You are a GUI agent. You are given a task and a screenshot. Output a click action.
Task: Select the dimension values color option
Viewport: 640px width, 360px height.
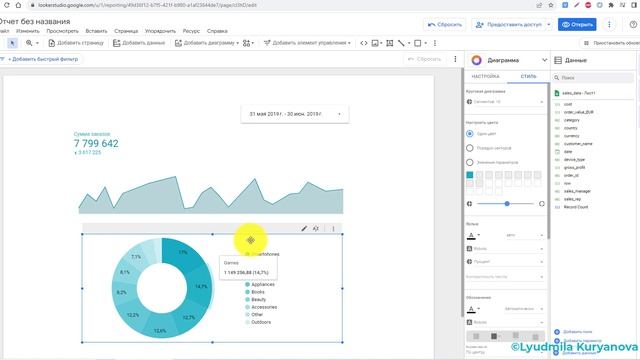[470, 162]
